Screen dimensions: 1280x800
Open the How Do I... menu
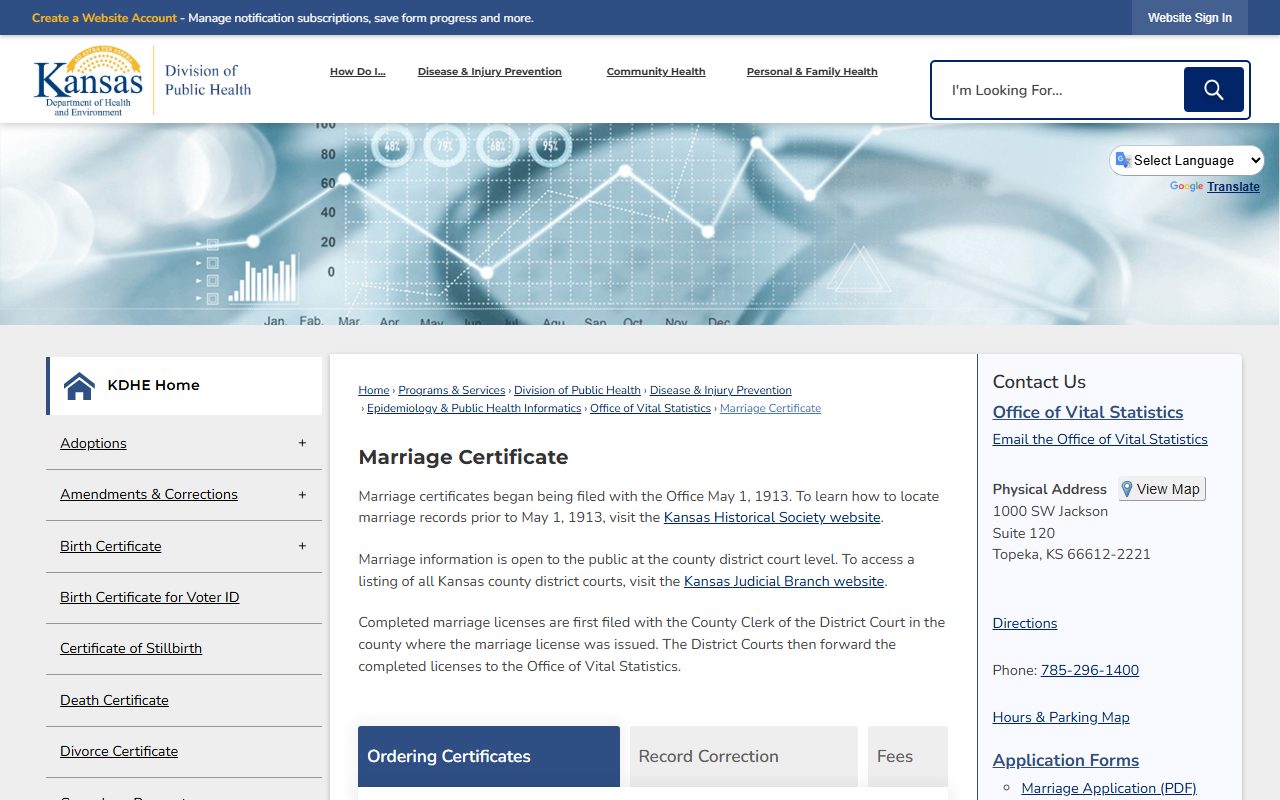(x=357, y=72)
